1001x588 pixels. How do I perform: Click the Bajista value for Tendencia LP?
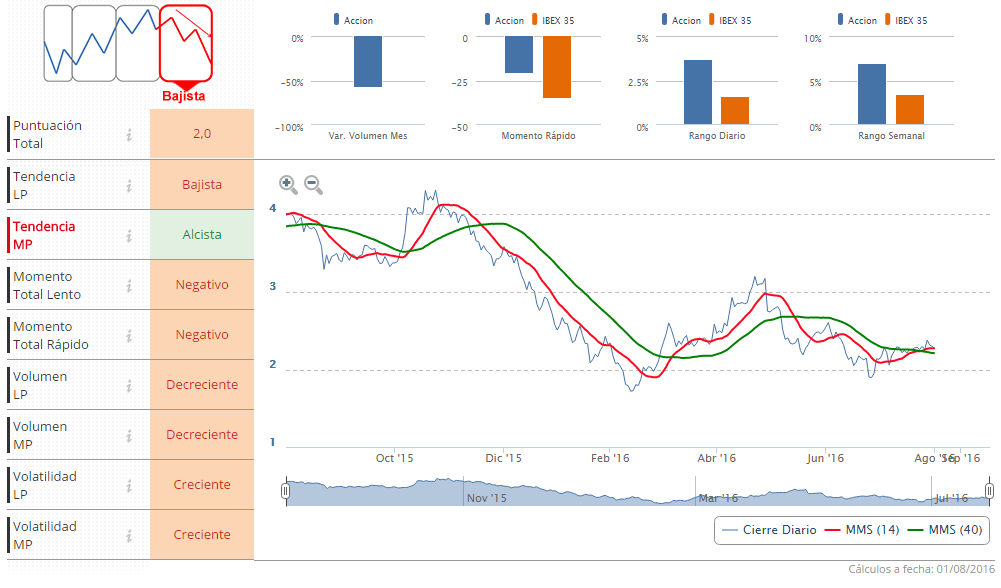click(202, 185)
